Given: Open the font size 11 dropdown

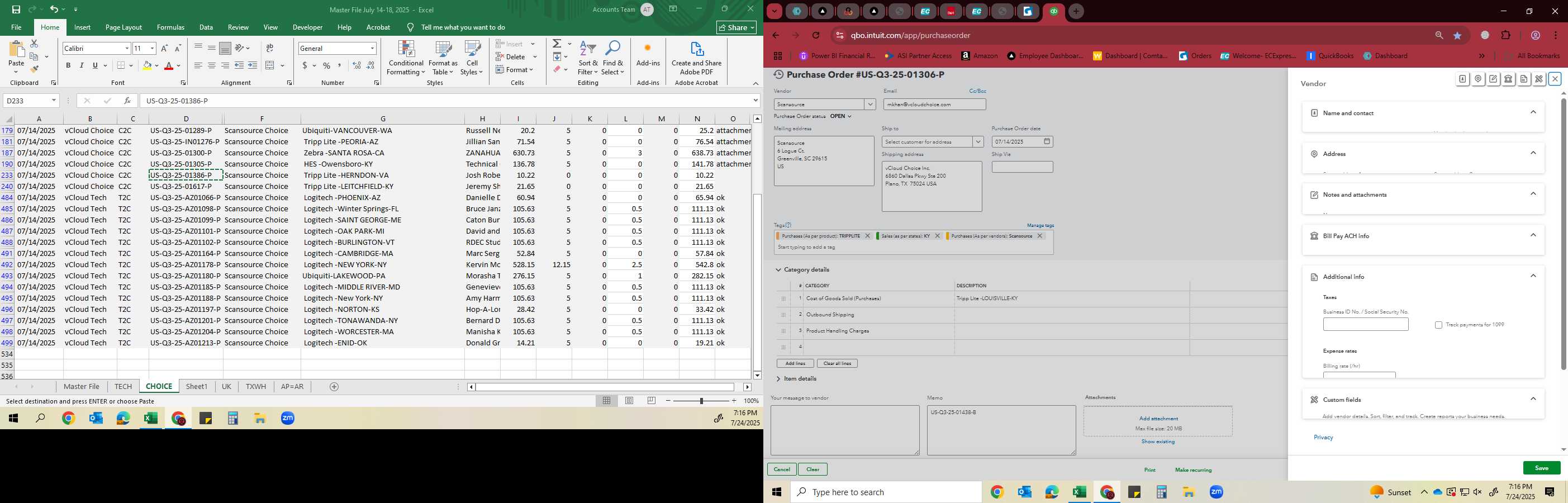Looking at the screenshot, I should (152, 48).
